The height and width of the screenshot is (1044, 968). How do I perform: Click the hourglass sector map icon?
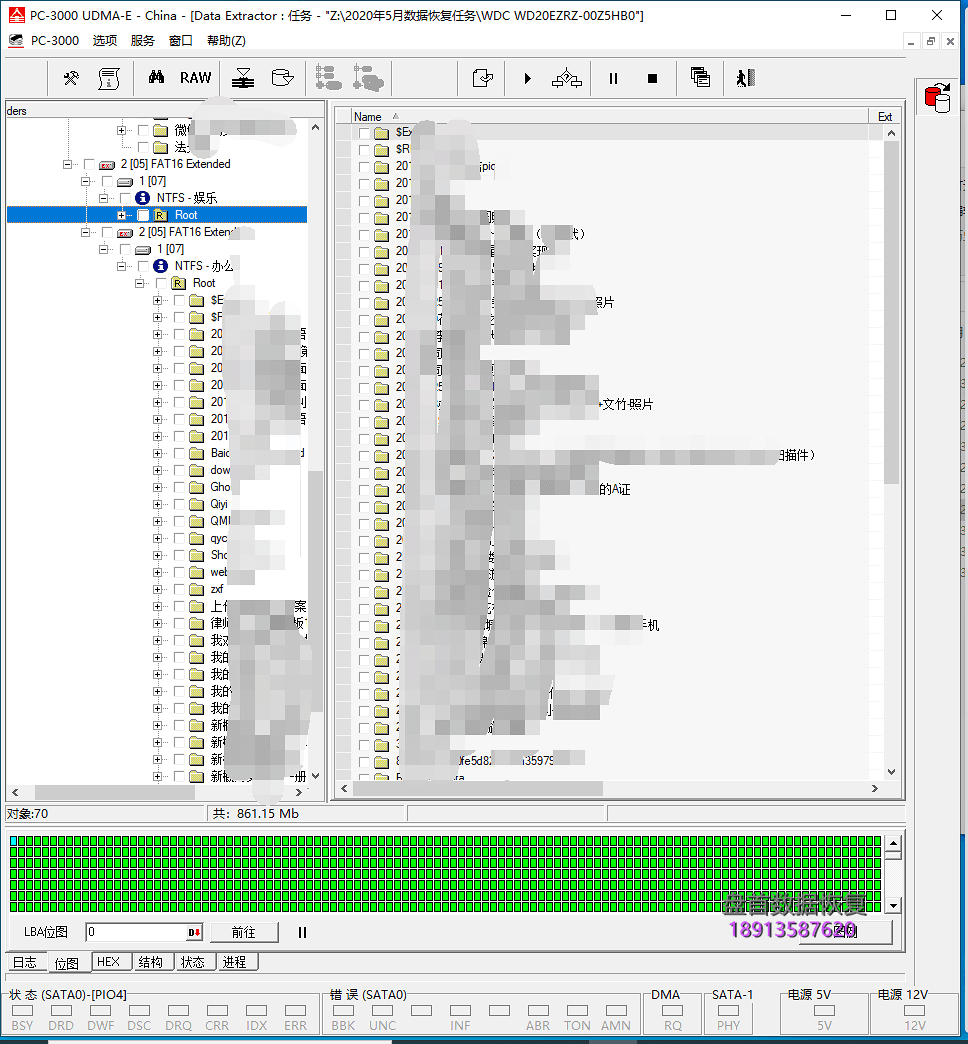[x=243, y=79]
